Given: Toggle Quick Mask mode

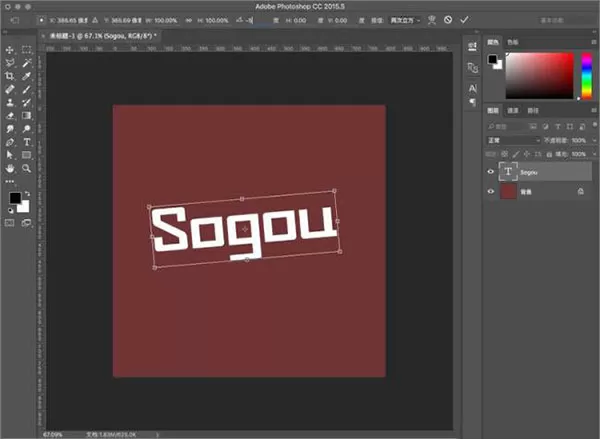Looking at the screenshot, I should coord(10,223).
